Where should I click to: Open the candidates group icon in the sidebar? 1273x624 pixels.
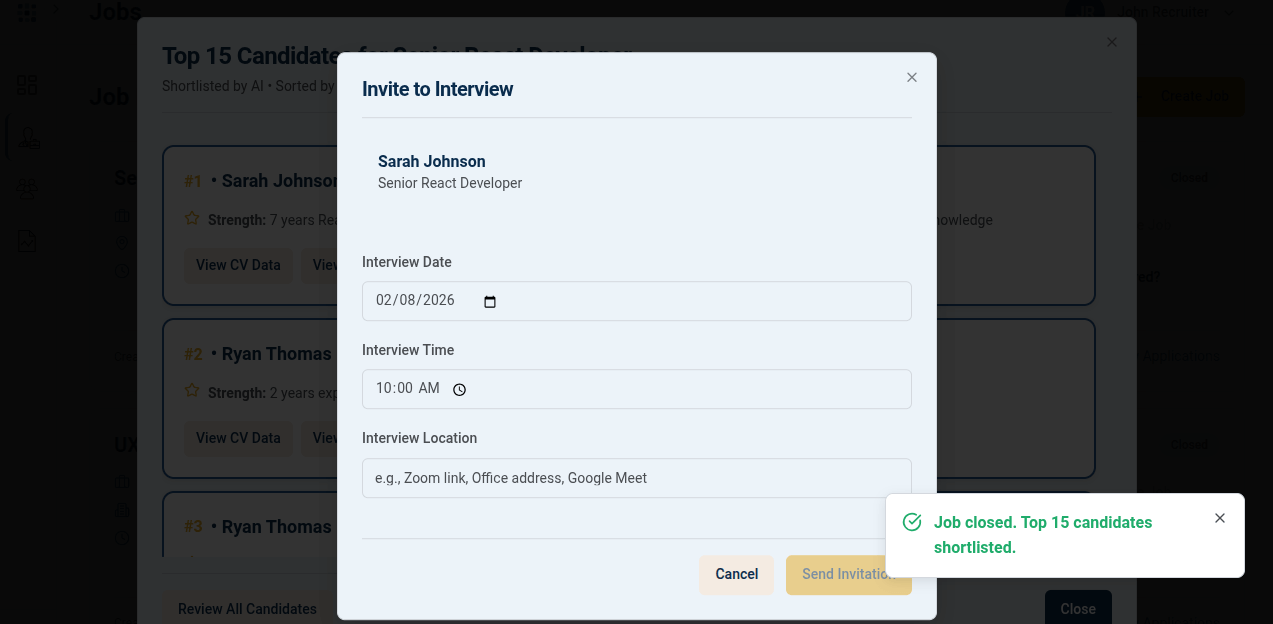point(27,190)
